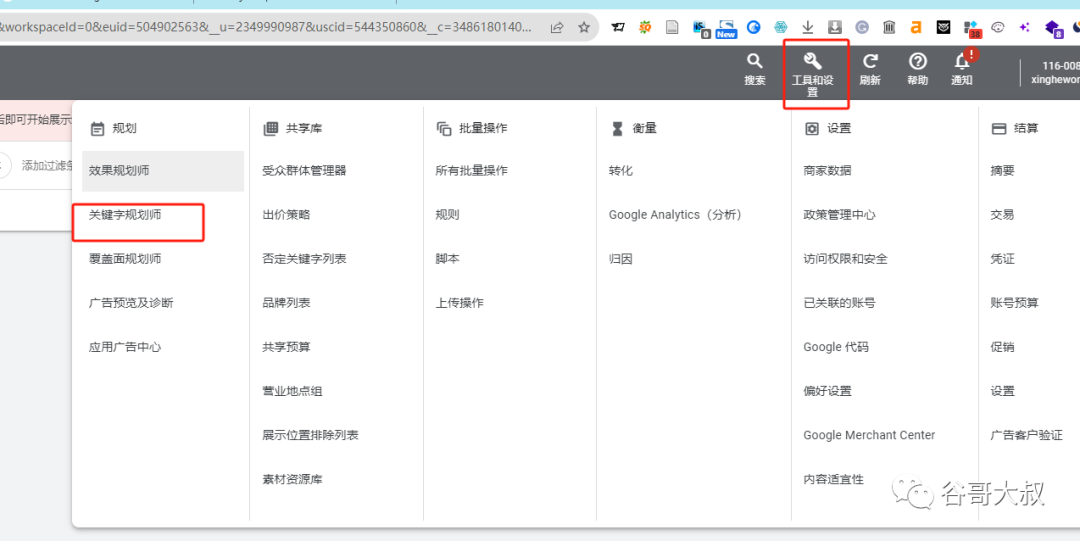Click the browser address bar URL

coord(266,28)
